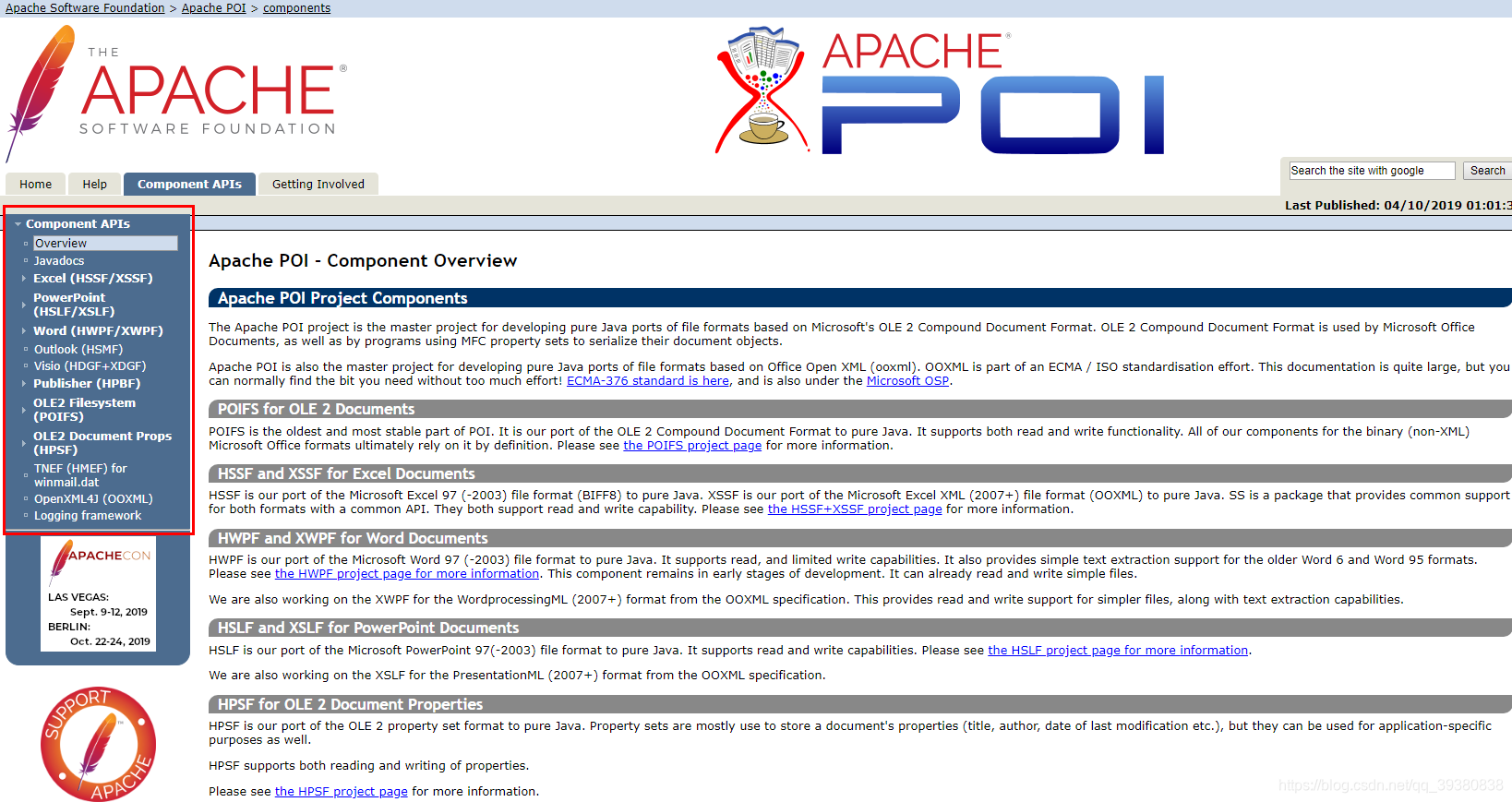Expand the Excel (HSSF/XSSF) menu item

coord(24,278)
